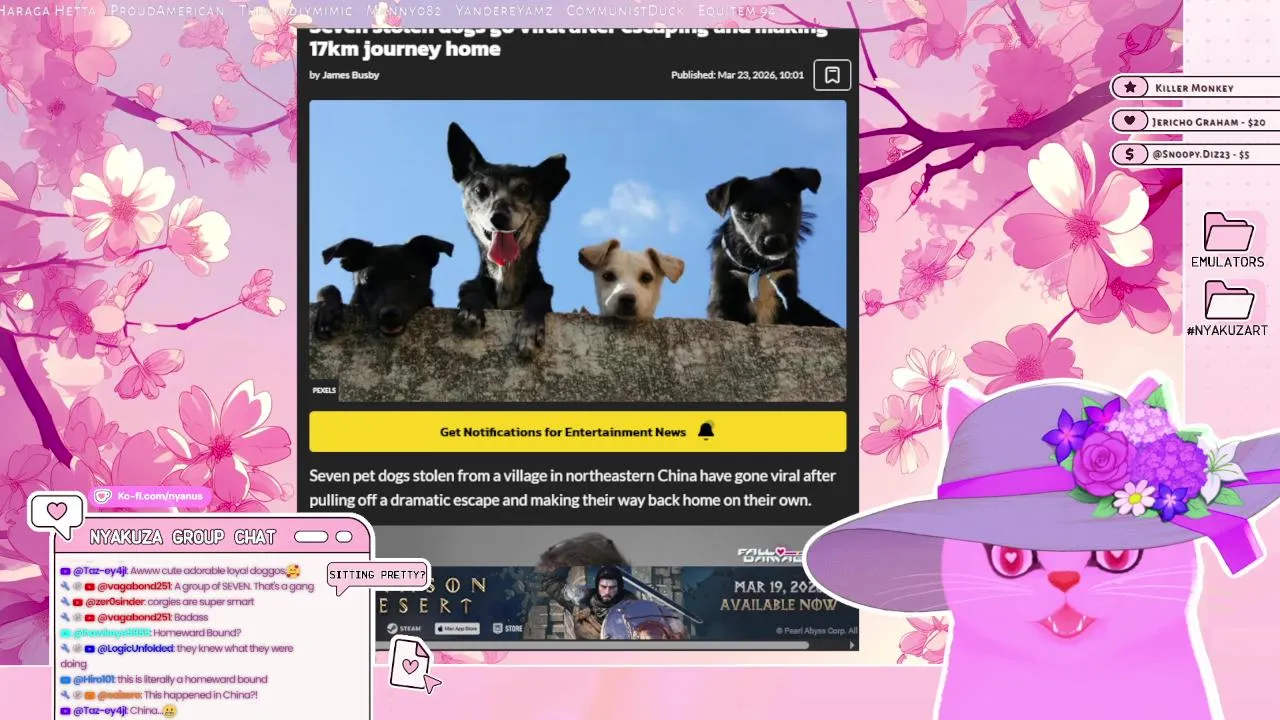This screenshot has height=720, width=1280.
Task: Click the Epic Store badge in the ad
Action: 507,628
